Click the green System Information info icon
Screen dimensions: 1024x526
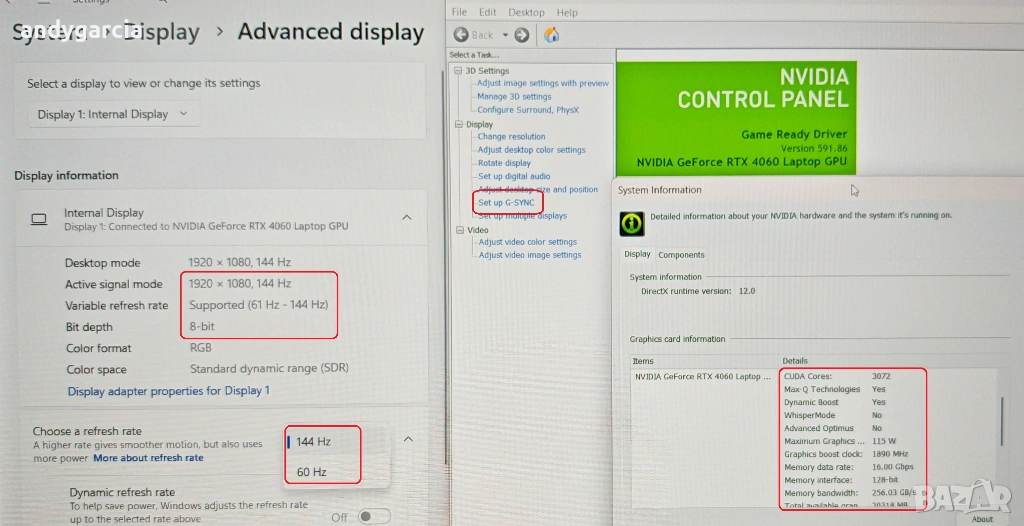click(632, 222)
